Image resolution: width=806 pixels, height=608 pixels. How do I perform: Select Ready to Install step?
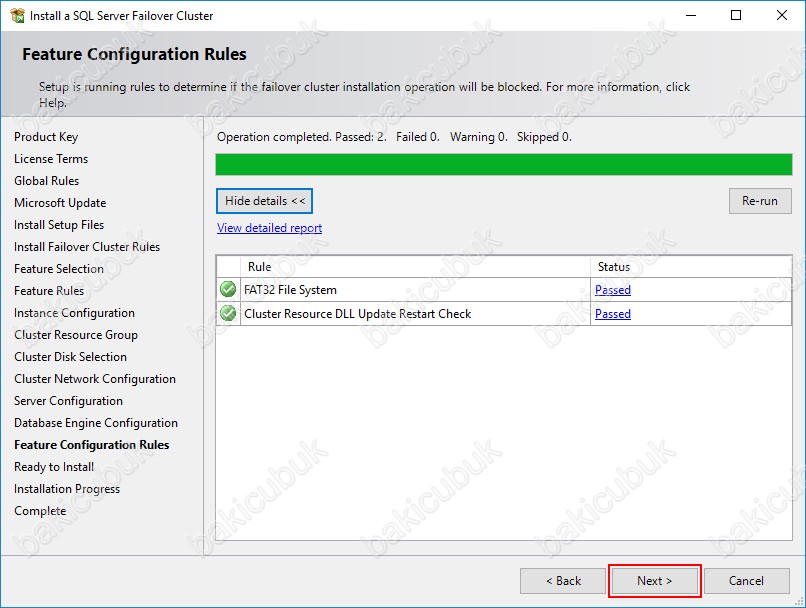pyautogui.click(x=54, y=467)
